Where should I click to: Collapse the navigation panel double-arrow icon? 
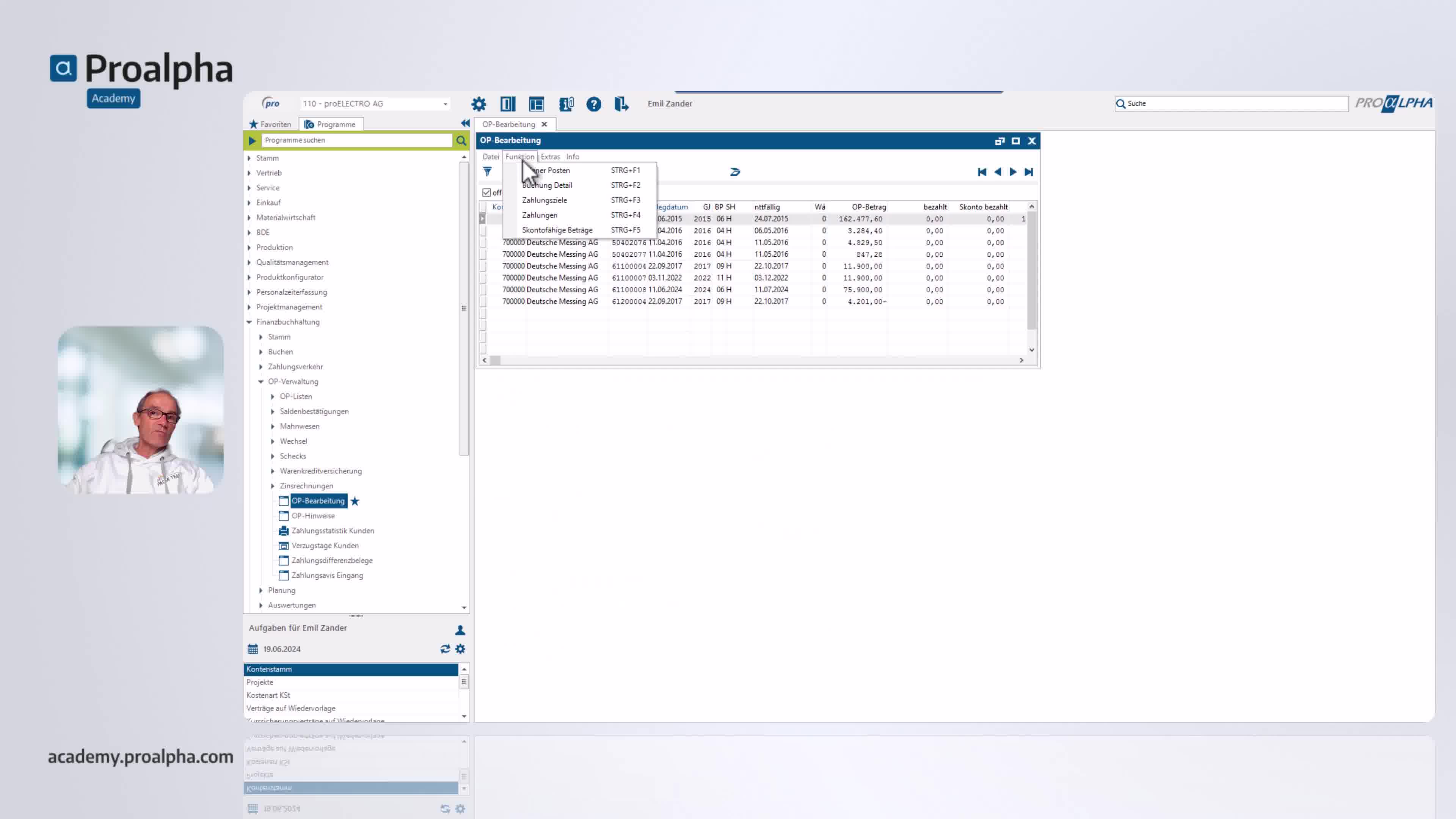pyautogui.click(x=465, y=123)
